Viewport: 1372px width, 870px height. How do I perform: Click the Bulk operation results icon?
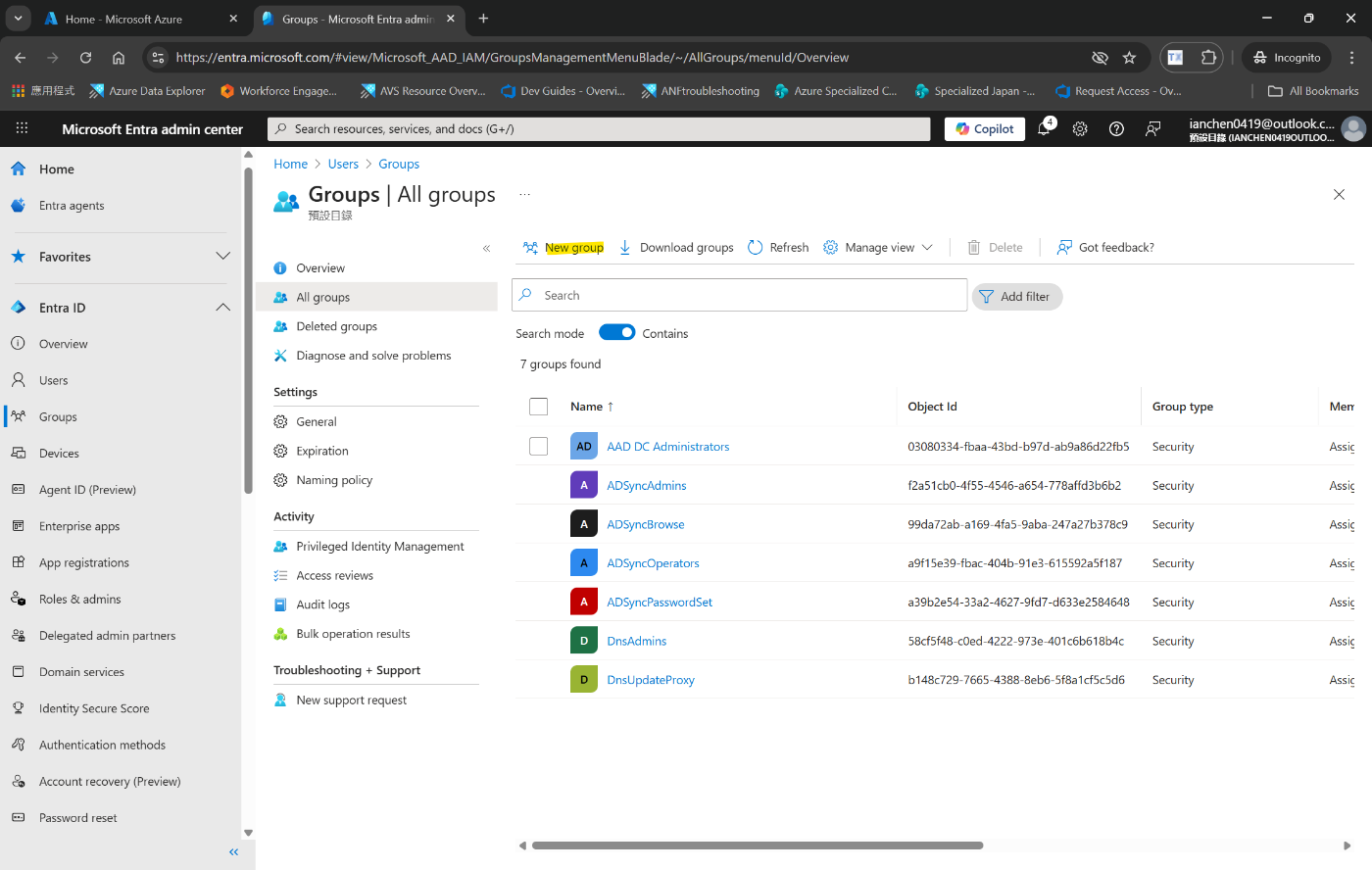(x=280, y=634)
